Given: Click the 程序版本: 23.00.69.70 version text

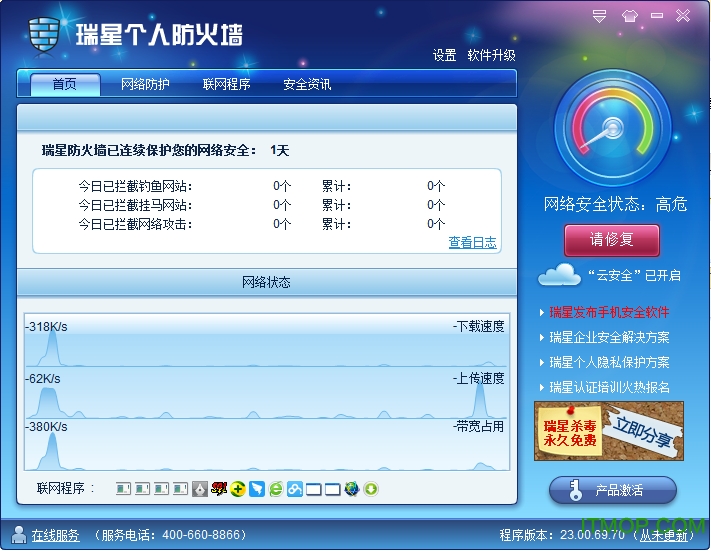Looking at the screenshot, I should pyautogui.click(x=562, y=535).
